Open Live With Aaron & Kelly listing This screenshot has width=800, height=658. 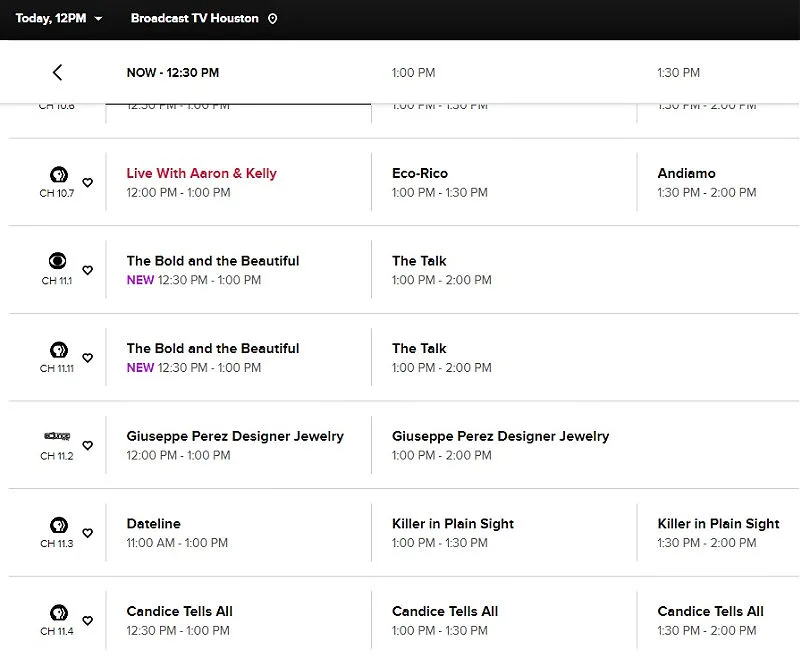coord(201,174)
